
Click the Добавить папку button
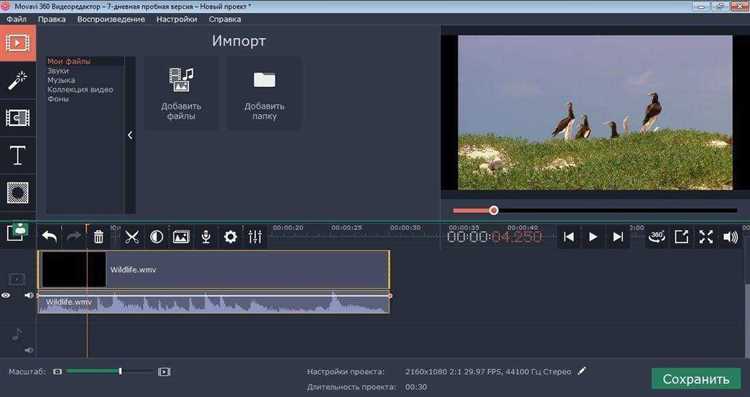coord(264,93)
